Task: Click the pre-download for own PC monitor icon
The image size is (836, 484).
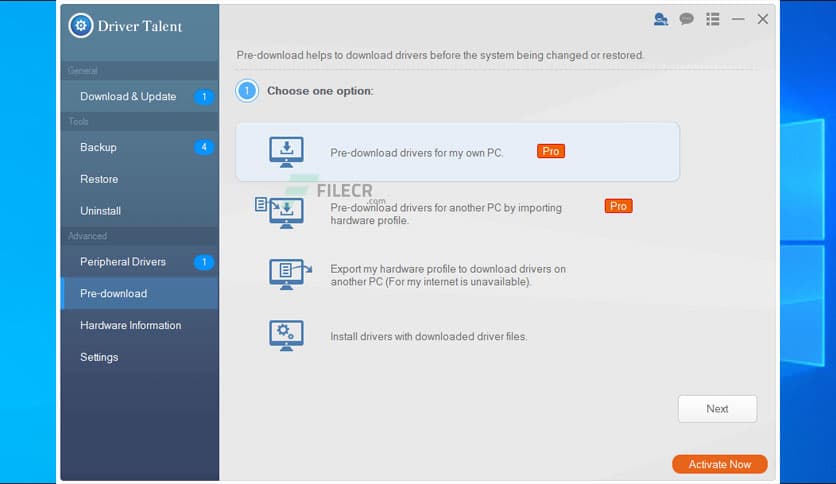Action: 286,152
